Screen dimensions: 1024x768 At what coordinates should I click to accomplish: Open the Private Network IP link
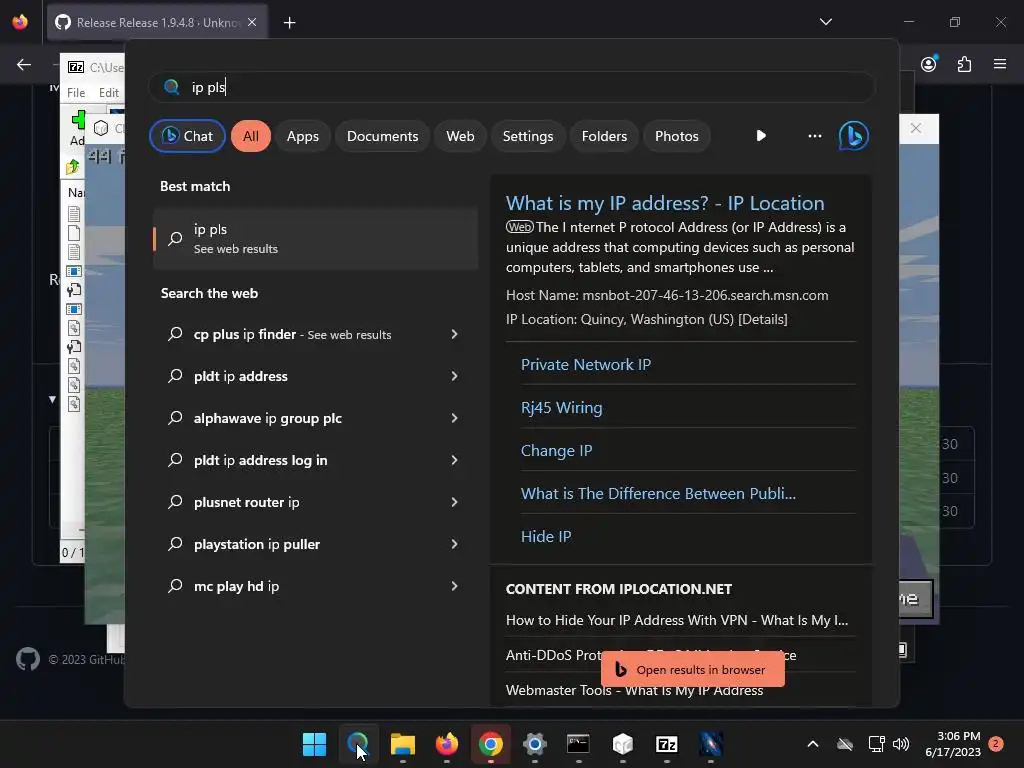click(x=586, y=364)
